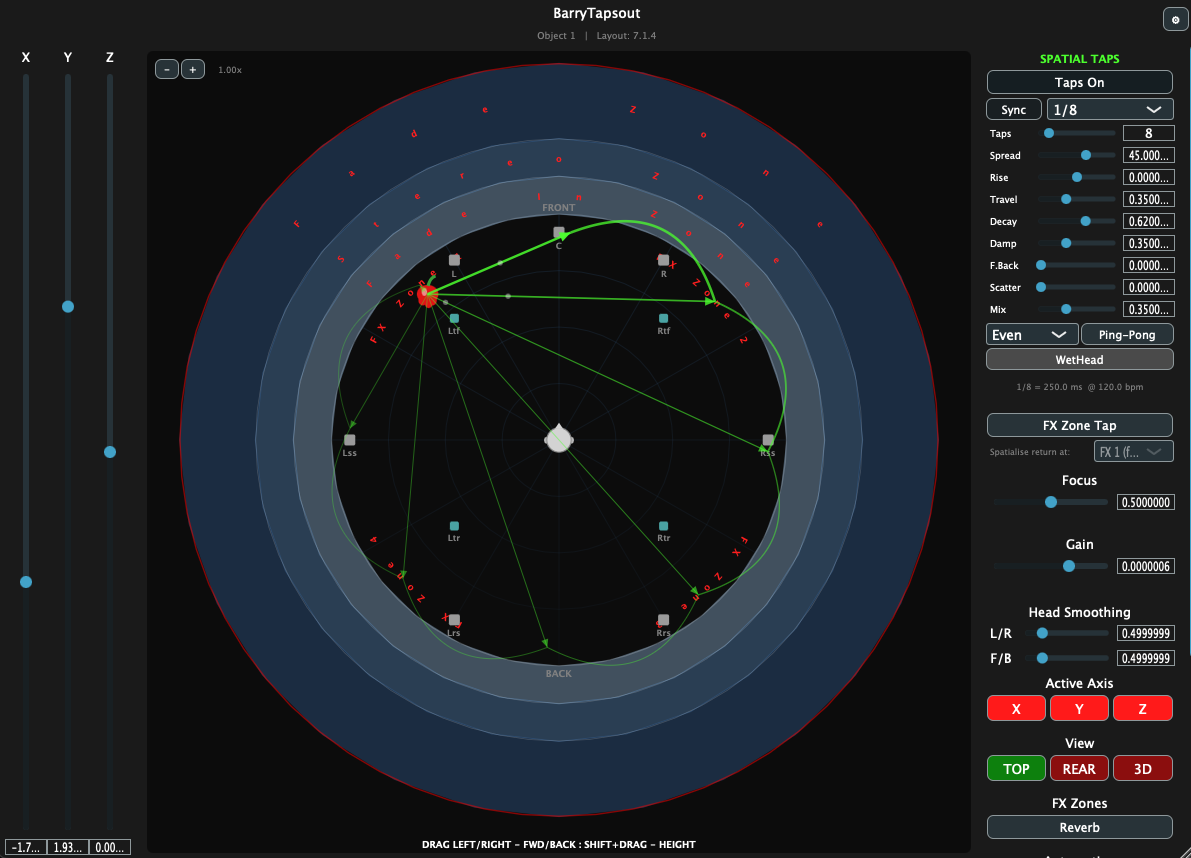Click the Mix value field 0.3500
Image resolution: width=1191 pixels, height=858 pixels.
(x=1148, y=309)
